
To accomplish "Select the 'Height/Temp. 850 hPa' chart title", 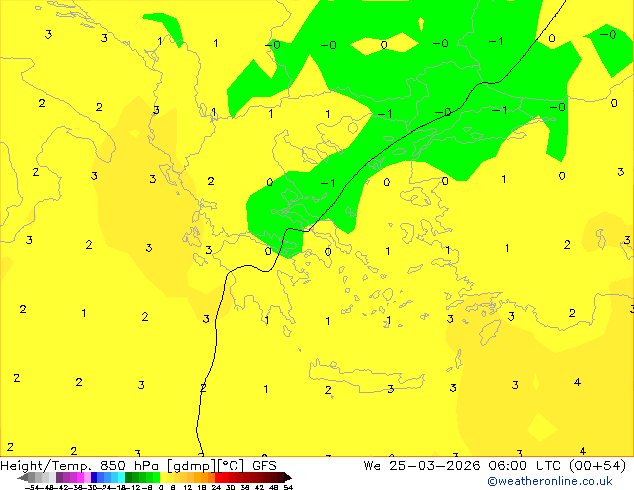I will 80,466.
